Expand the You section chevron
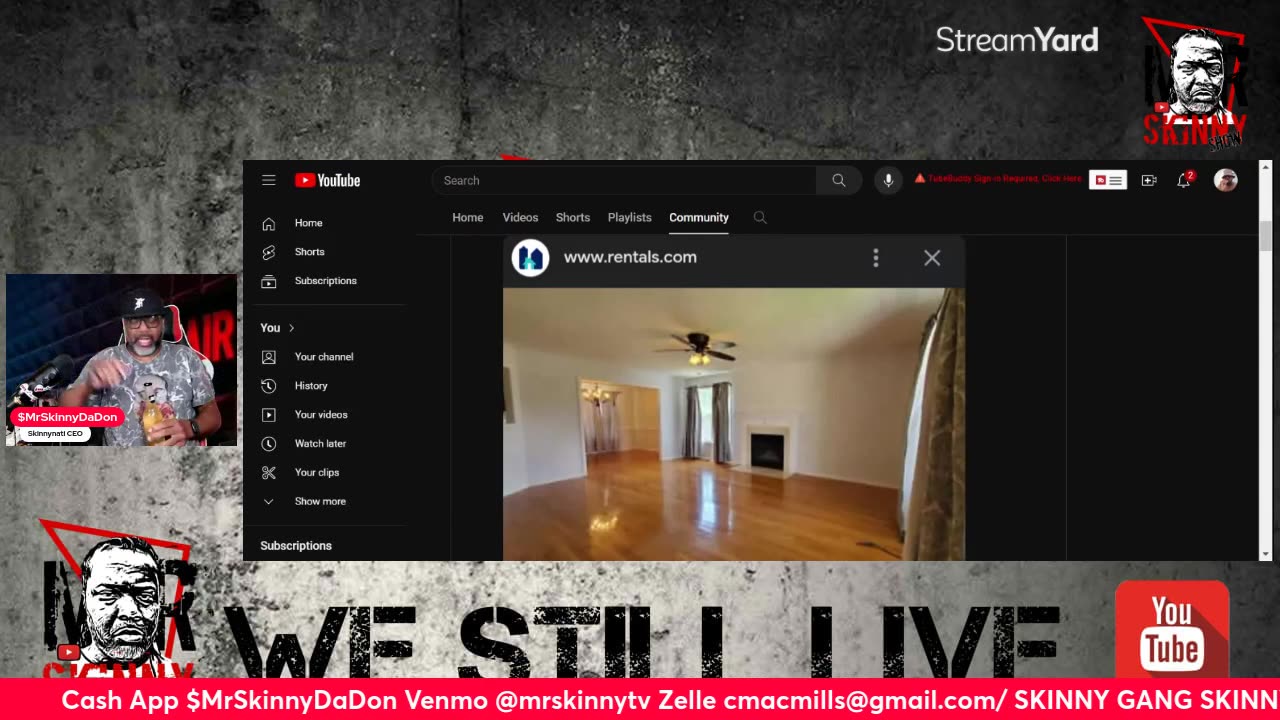This screenshot has width=1280, height=720. pyautogui.click(x=291, y=328)
